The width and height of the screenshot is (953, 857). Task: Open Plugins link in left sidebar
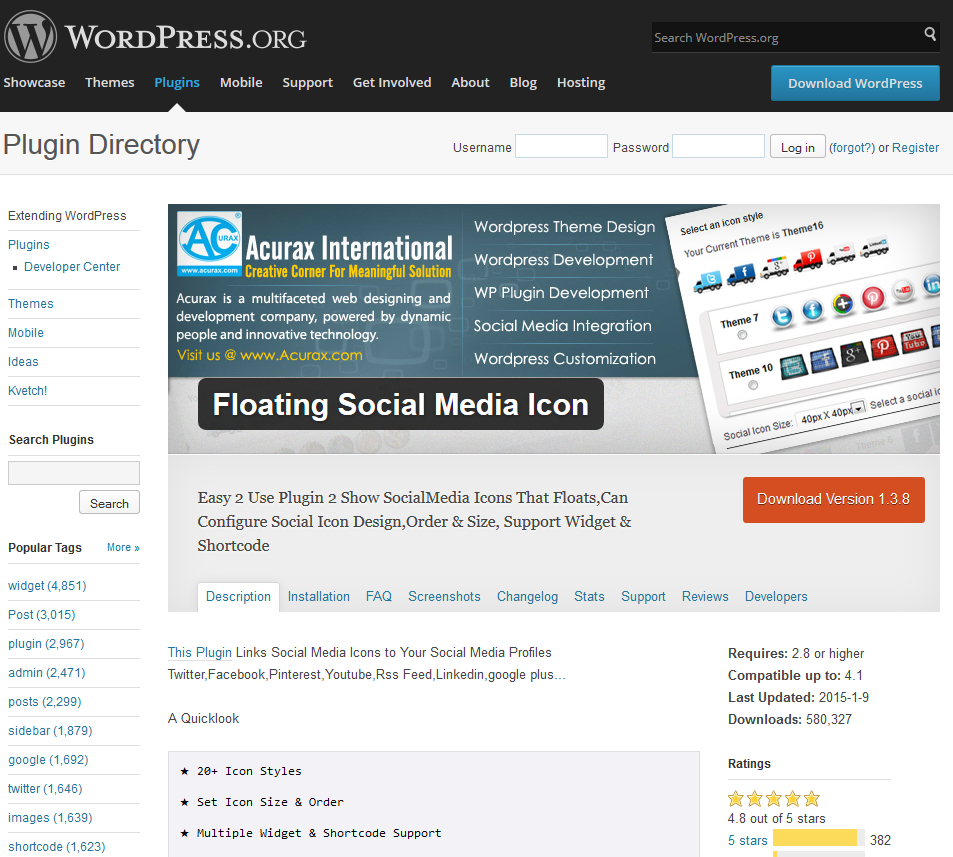(x=29, y=245)
